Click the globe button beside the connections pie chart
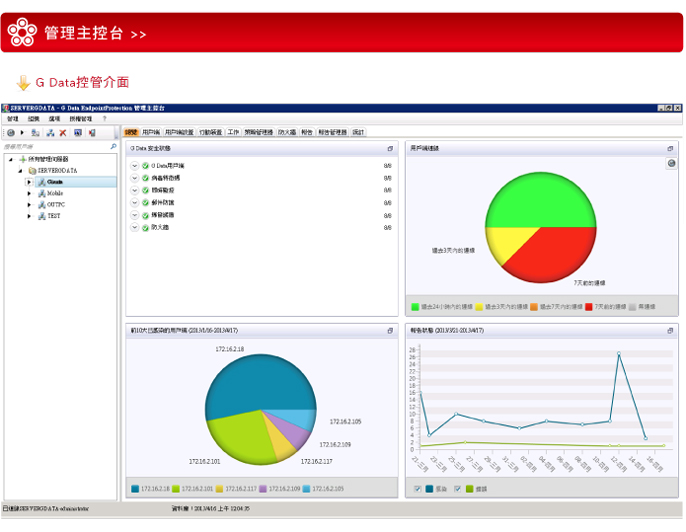 pyautogui.click(x=672, y=164)
